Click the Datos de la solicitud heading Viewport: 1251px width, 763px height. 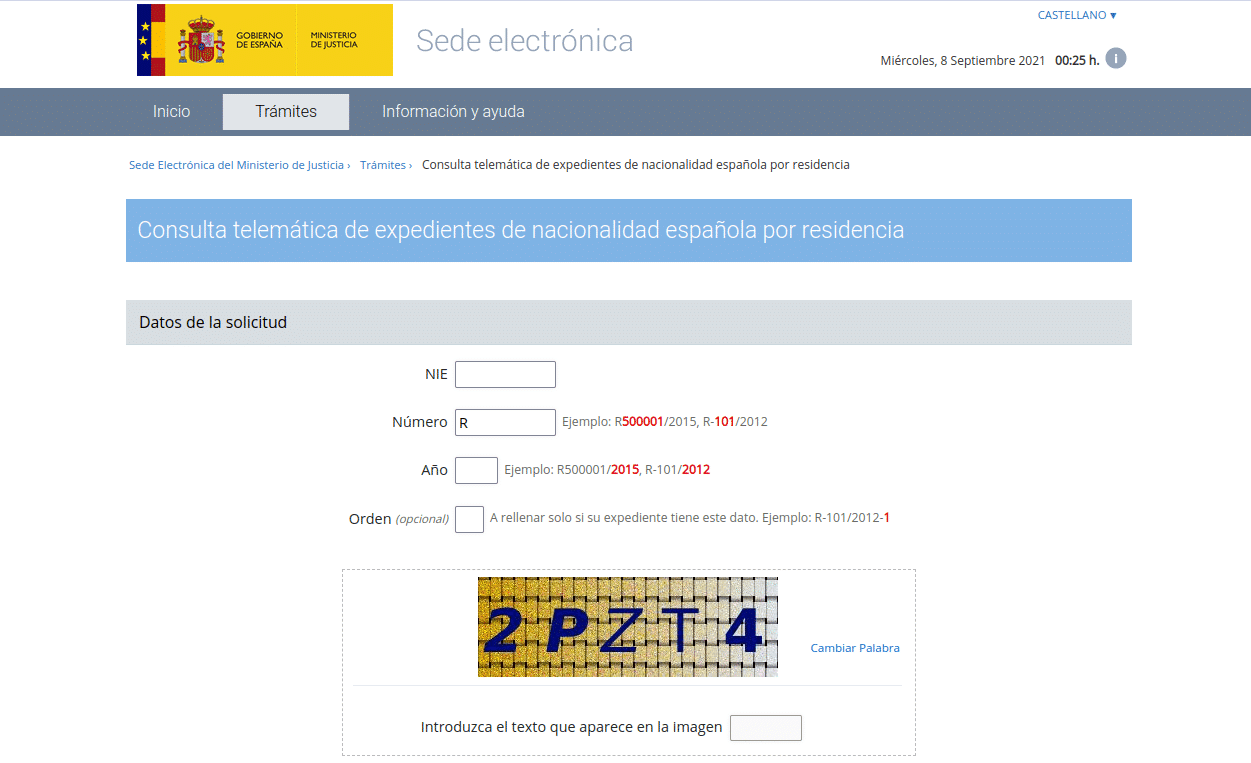[x=213, y=322]
